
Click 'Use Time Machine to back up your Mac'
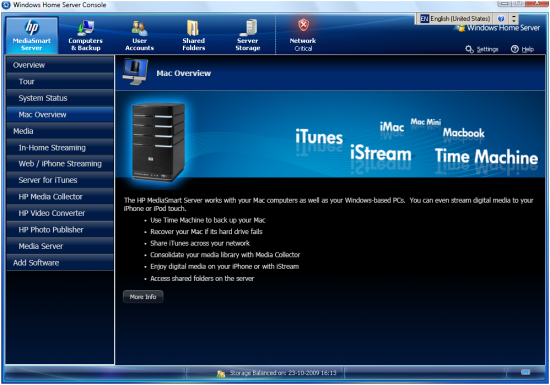[x=208, y=220]
